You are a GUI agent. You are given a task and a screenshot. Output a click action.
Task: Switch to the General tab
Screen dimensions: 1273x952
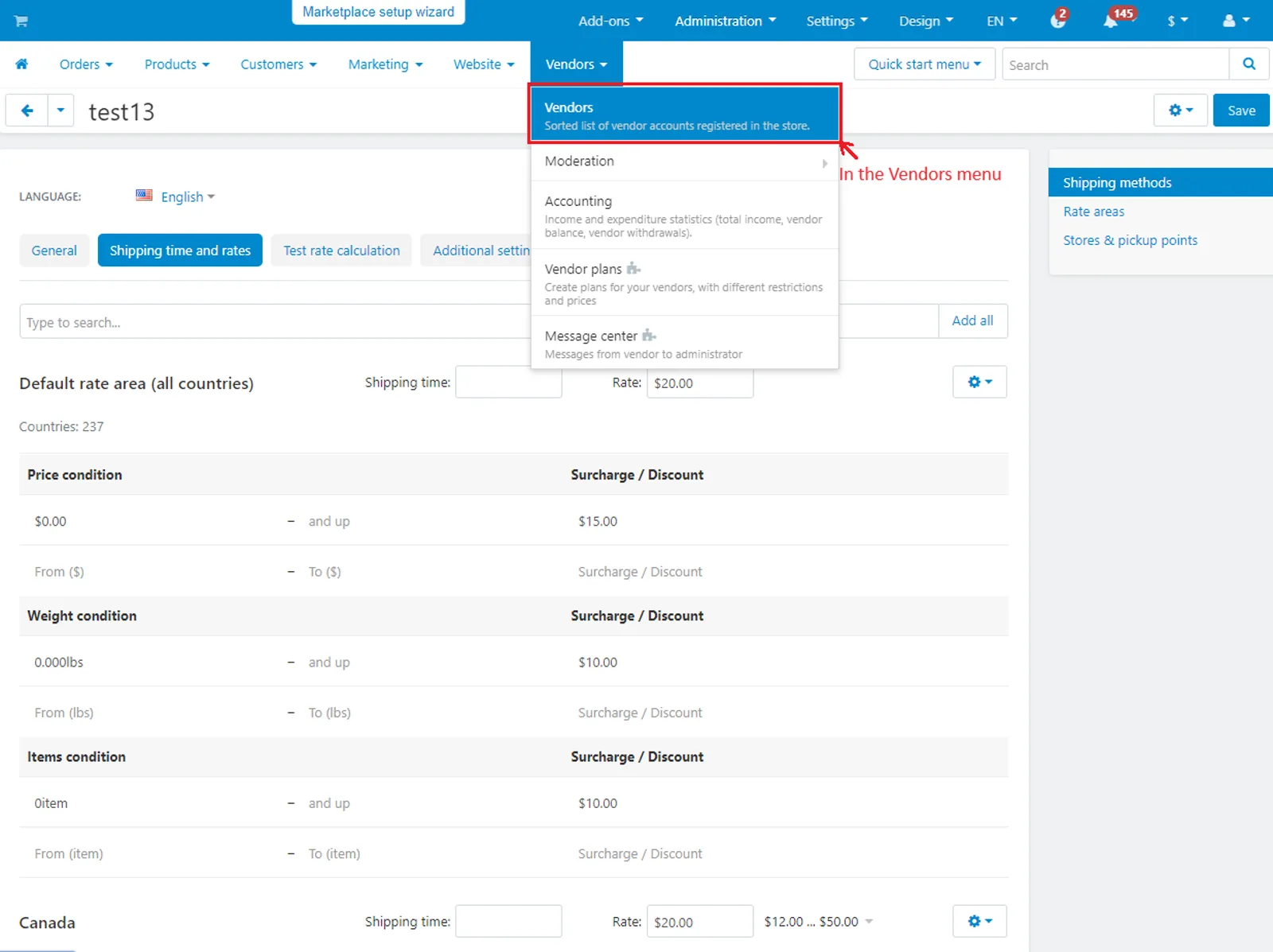click(x=54, y=251)
